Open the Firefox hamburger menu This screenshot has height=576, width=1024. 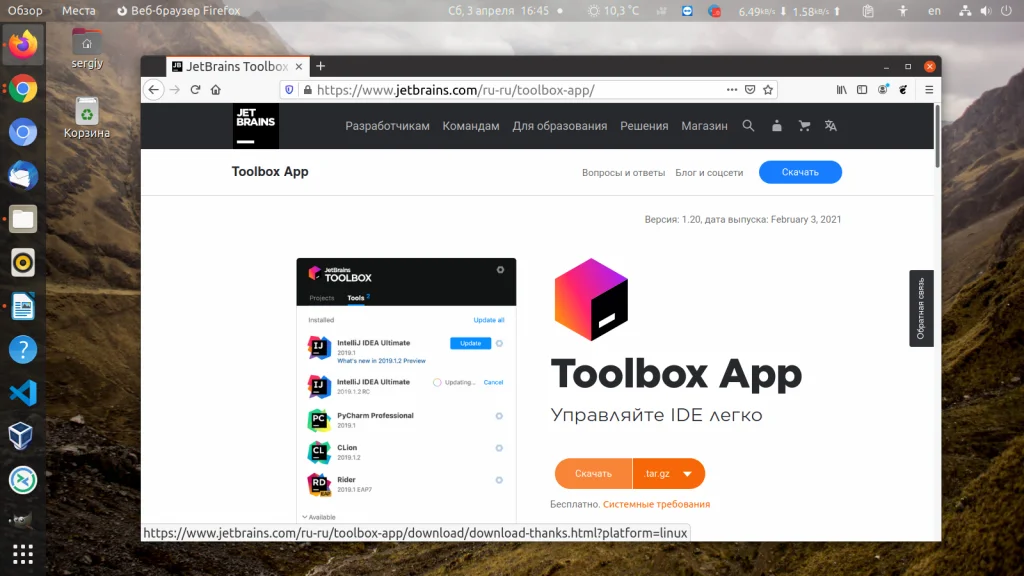click(x=928, y=89)
